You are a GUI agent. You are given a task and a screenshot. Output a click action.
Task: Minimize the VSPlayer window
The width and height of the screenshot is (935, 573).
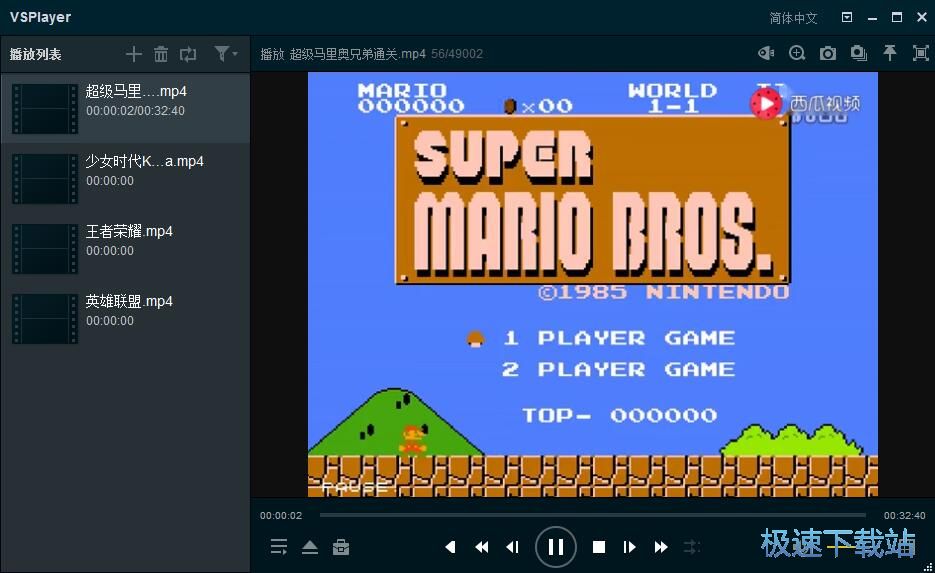(x=872, y=18)
